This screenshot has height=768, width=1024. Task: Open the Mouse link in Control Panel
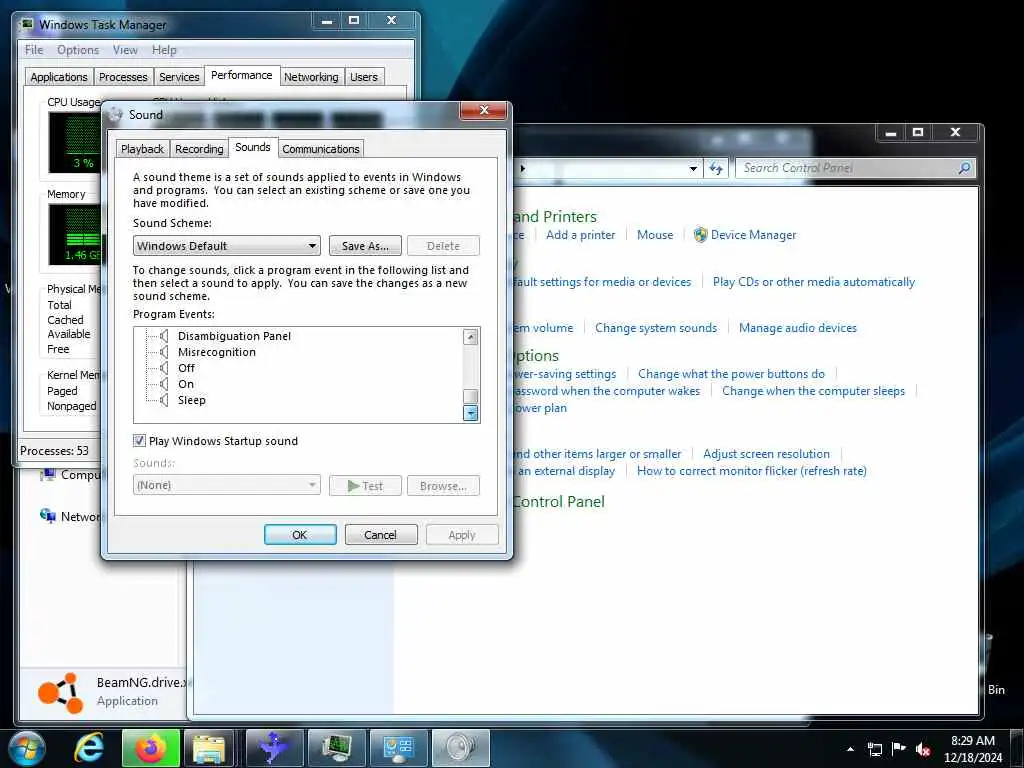coord(654,234)
